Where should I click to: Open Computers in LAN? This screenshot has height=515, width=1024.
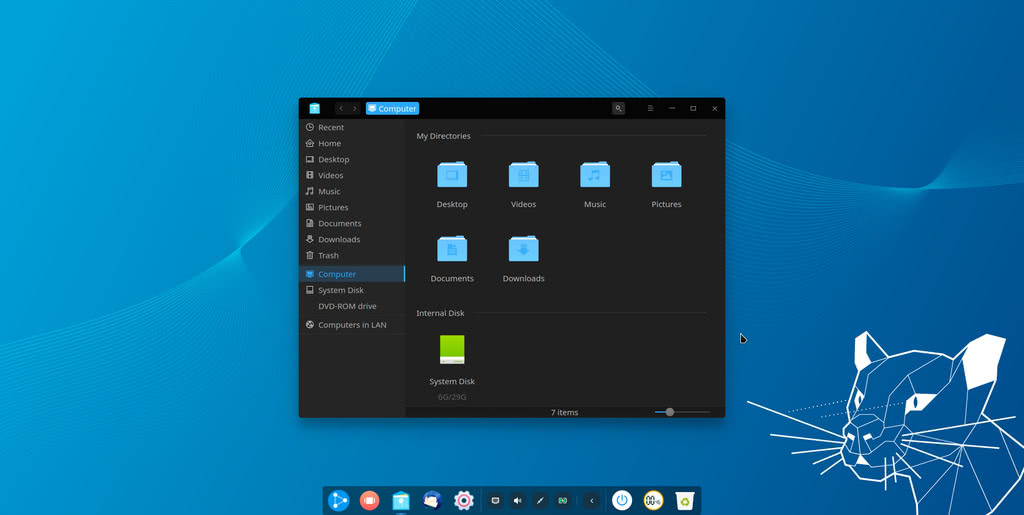click(x=352, y=324)
